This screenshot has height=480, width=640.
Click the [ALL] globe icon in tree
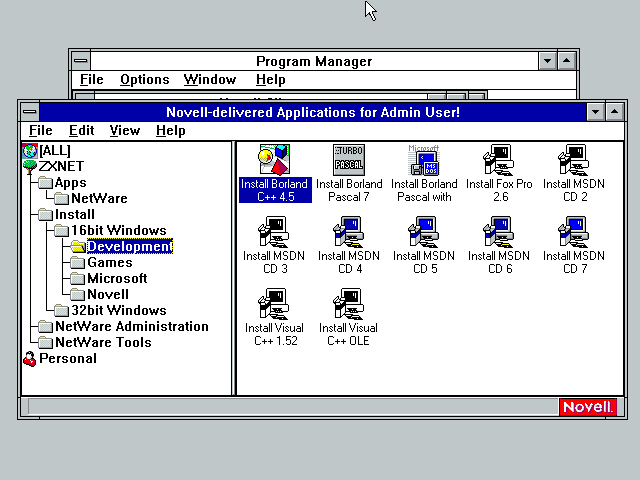click(30, 151)
